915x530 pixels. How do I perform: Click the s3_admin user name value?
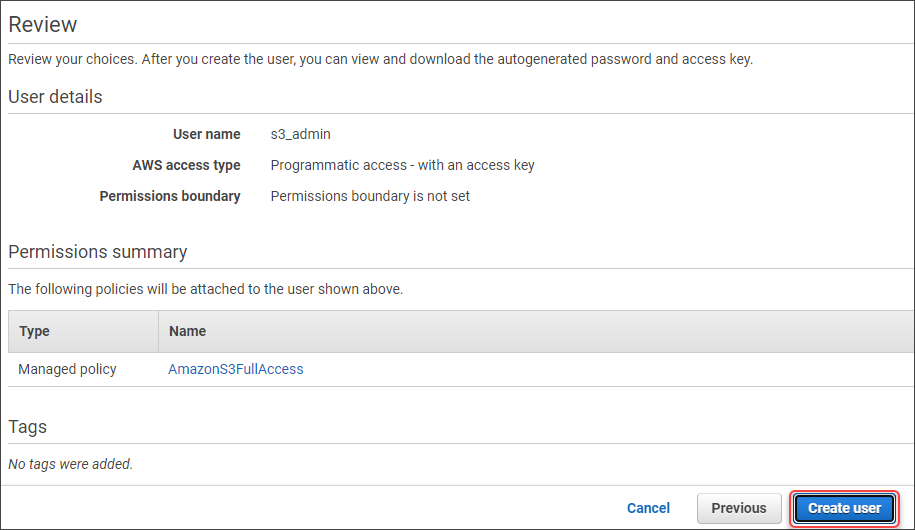point(300,134)
